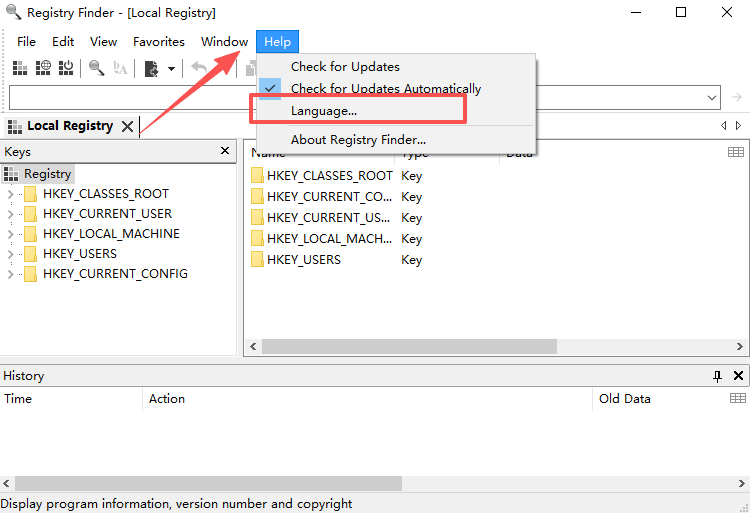The height and width of the screenshot is (513, 750).
Task: Click the Go arrow beside address bar
Action: tap(736, 98)
